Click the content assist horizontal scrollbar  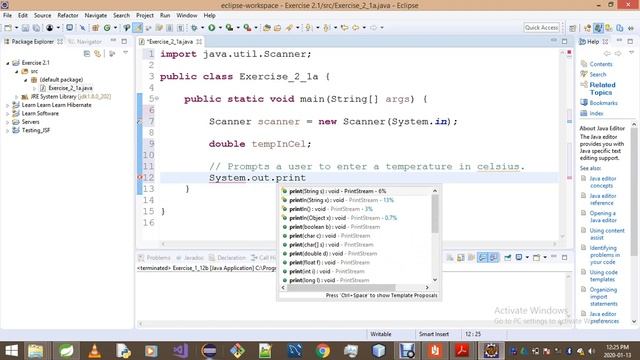click(x=341, y=287)
